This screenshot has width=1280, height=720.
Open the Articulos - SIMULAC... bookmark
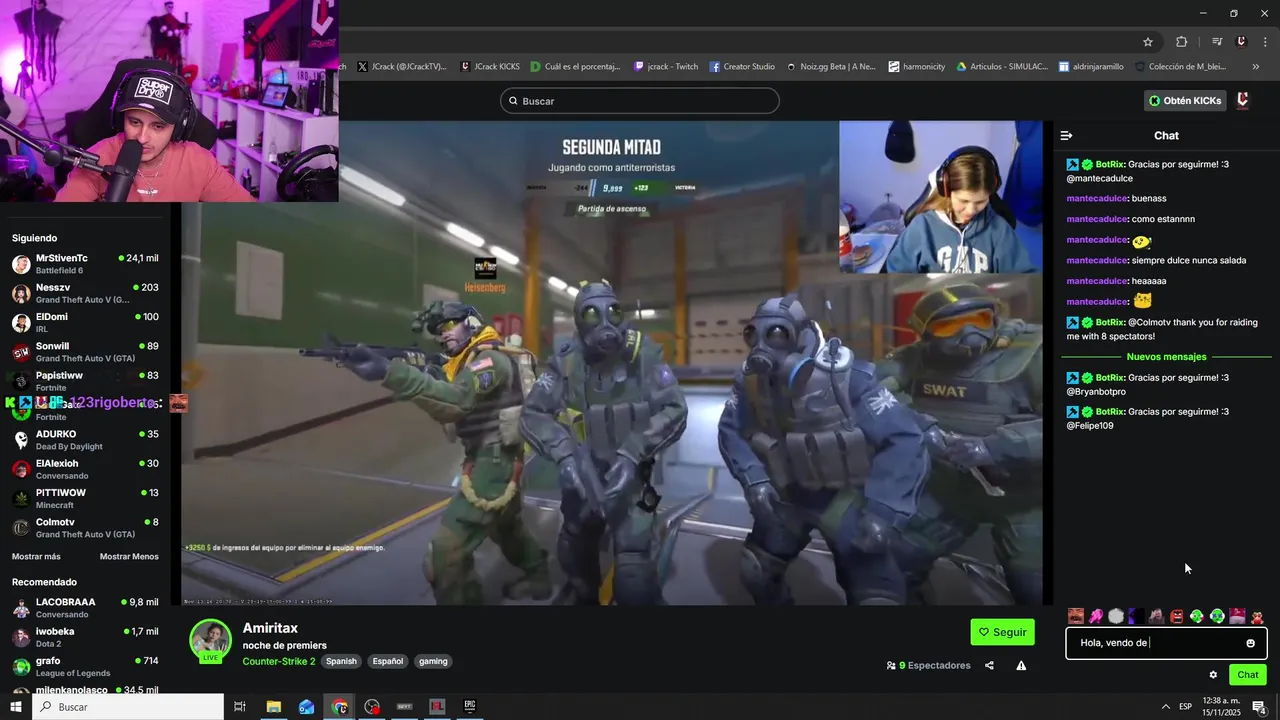coord(1002,67)
